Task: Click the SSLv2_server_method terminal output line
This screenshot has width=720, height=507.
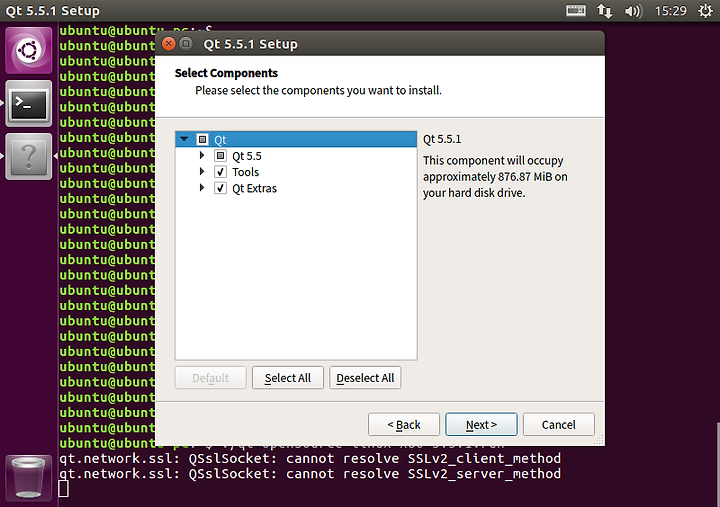Action: (x=310, y=473)
